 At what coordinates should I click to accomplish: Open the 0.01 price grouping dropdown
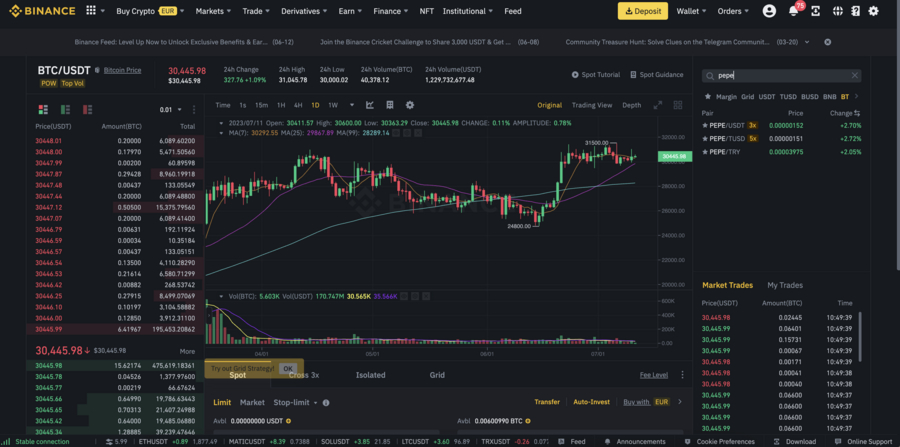tap(170, 110)
